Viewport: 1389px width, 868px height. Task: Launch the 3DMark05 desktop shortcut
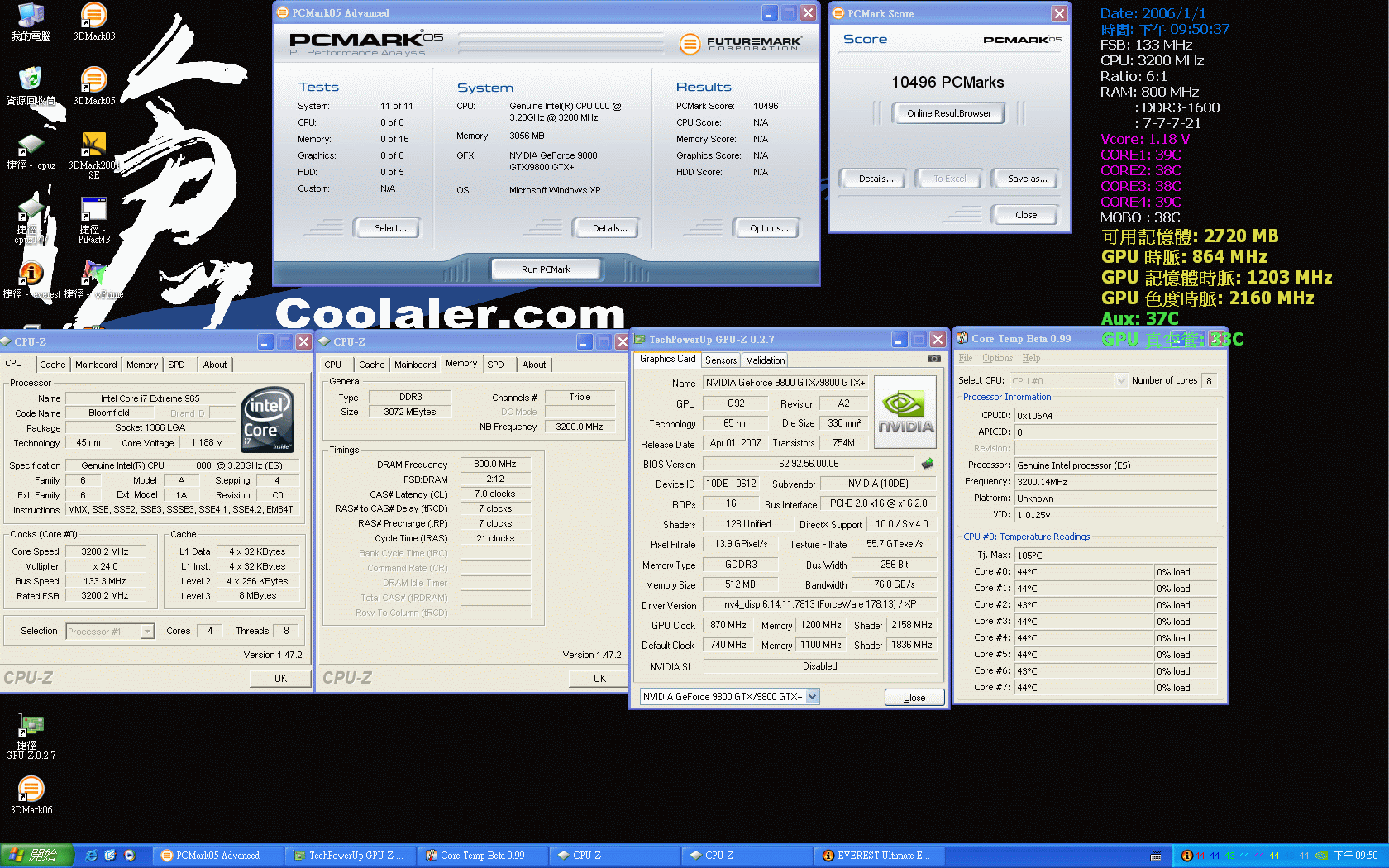(93, 86)
